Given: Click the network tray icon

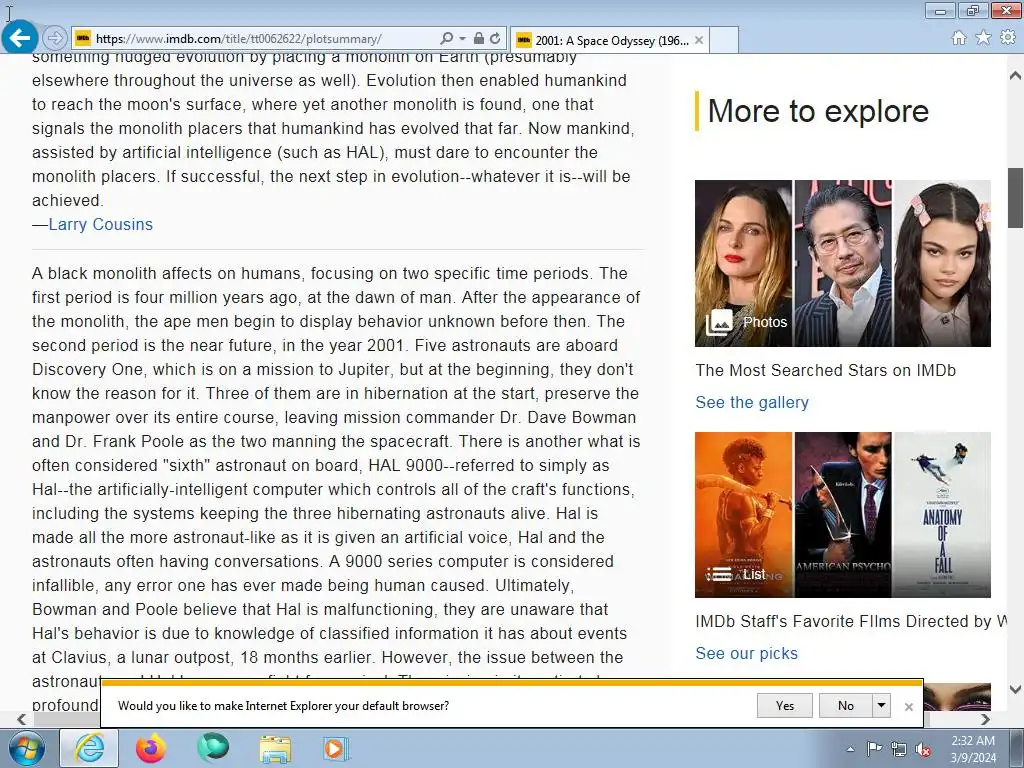Looking at the screenshot, I should point(899,749).
